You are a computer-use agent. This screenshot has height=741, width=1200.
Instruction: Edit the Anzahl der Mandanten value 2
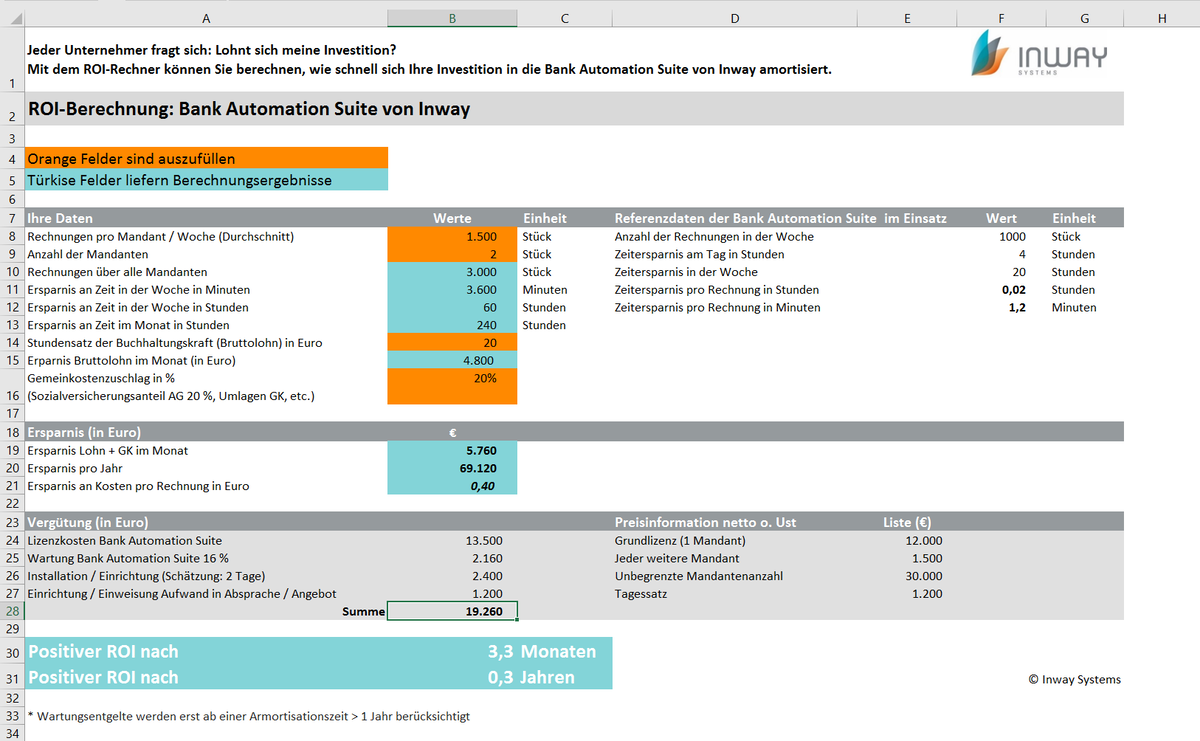tap(452, 254)
